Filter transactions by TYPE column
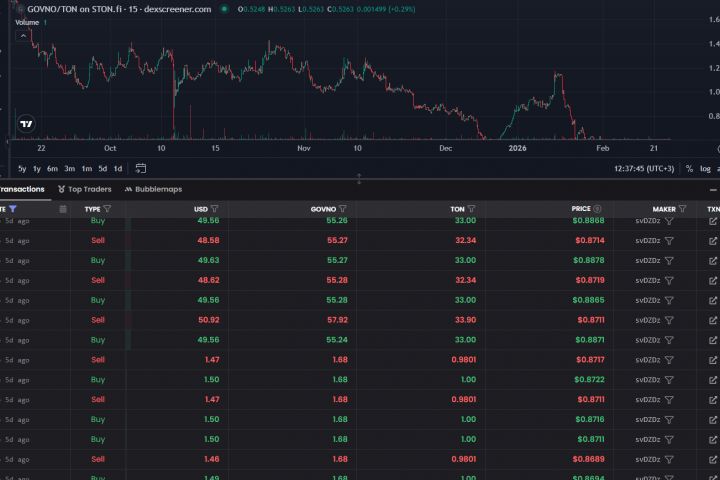The image size is (720, 480). tap(107, 209)
